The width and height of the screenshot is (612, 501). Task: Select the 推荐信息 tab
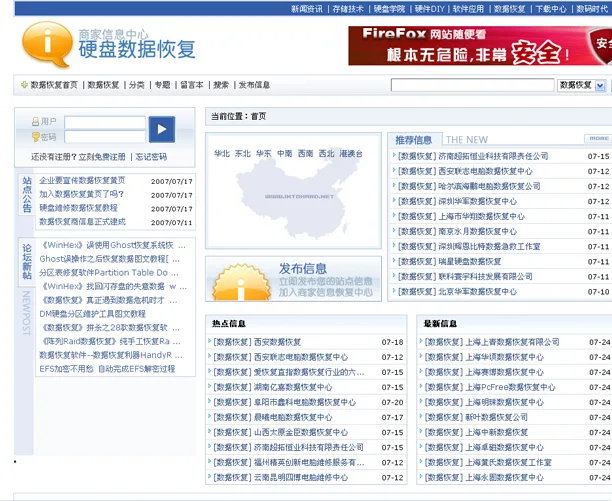[x=413, y=140]
